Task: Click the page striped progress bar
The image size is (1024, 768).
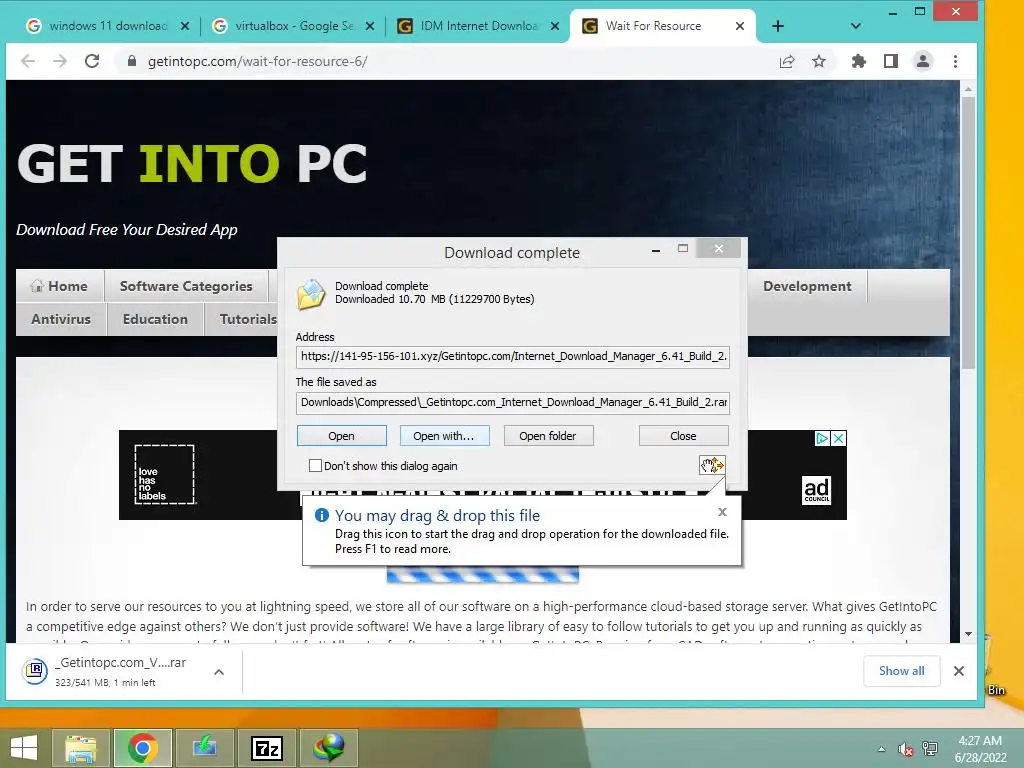Action: (x=483, y=576)
